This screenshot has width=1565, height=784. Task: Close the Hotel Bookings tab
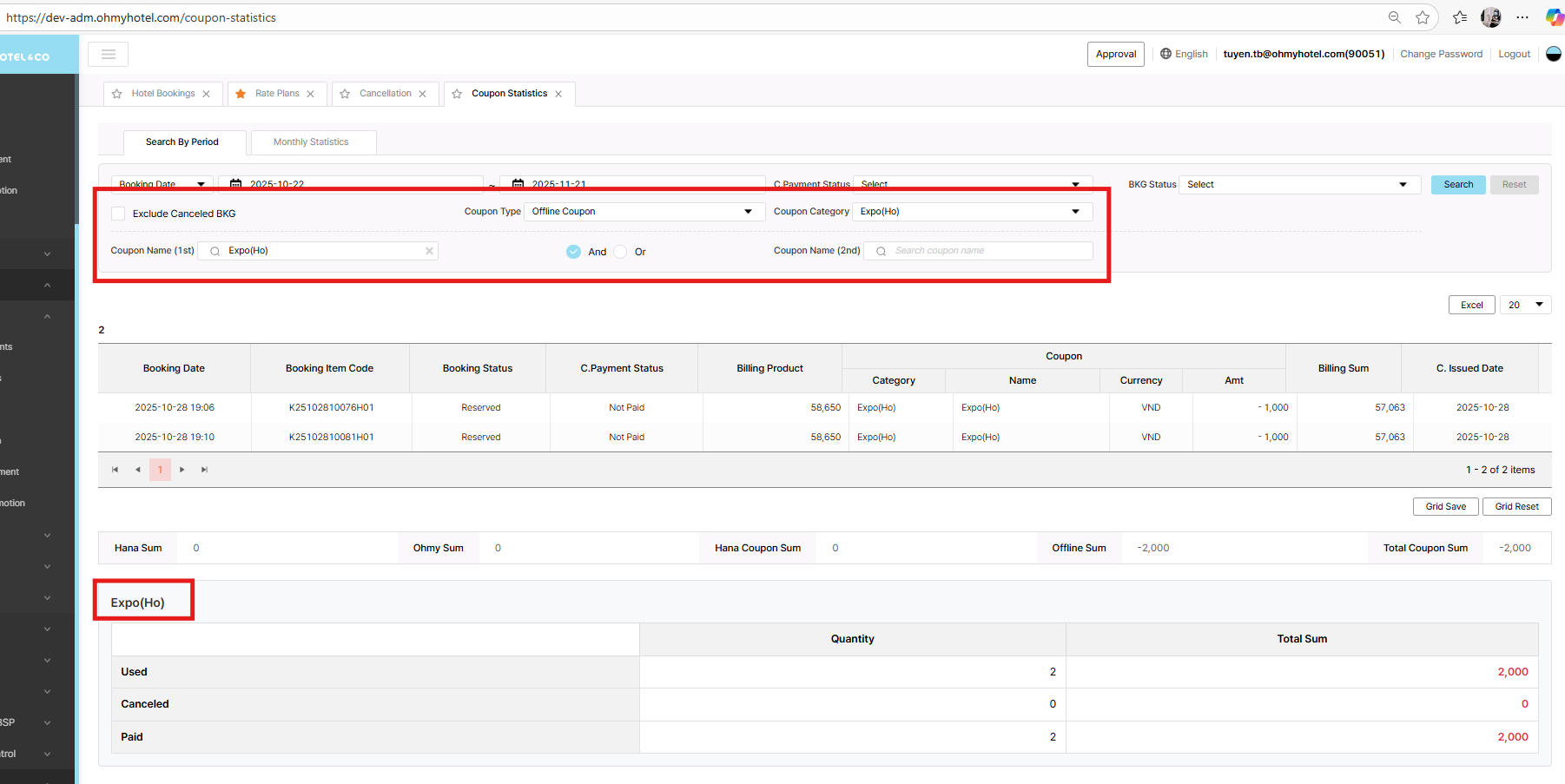click(206, 94)
